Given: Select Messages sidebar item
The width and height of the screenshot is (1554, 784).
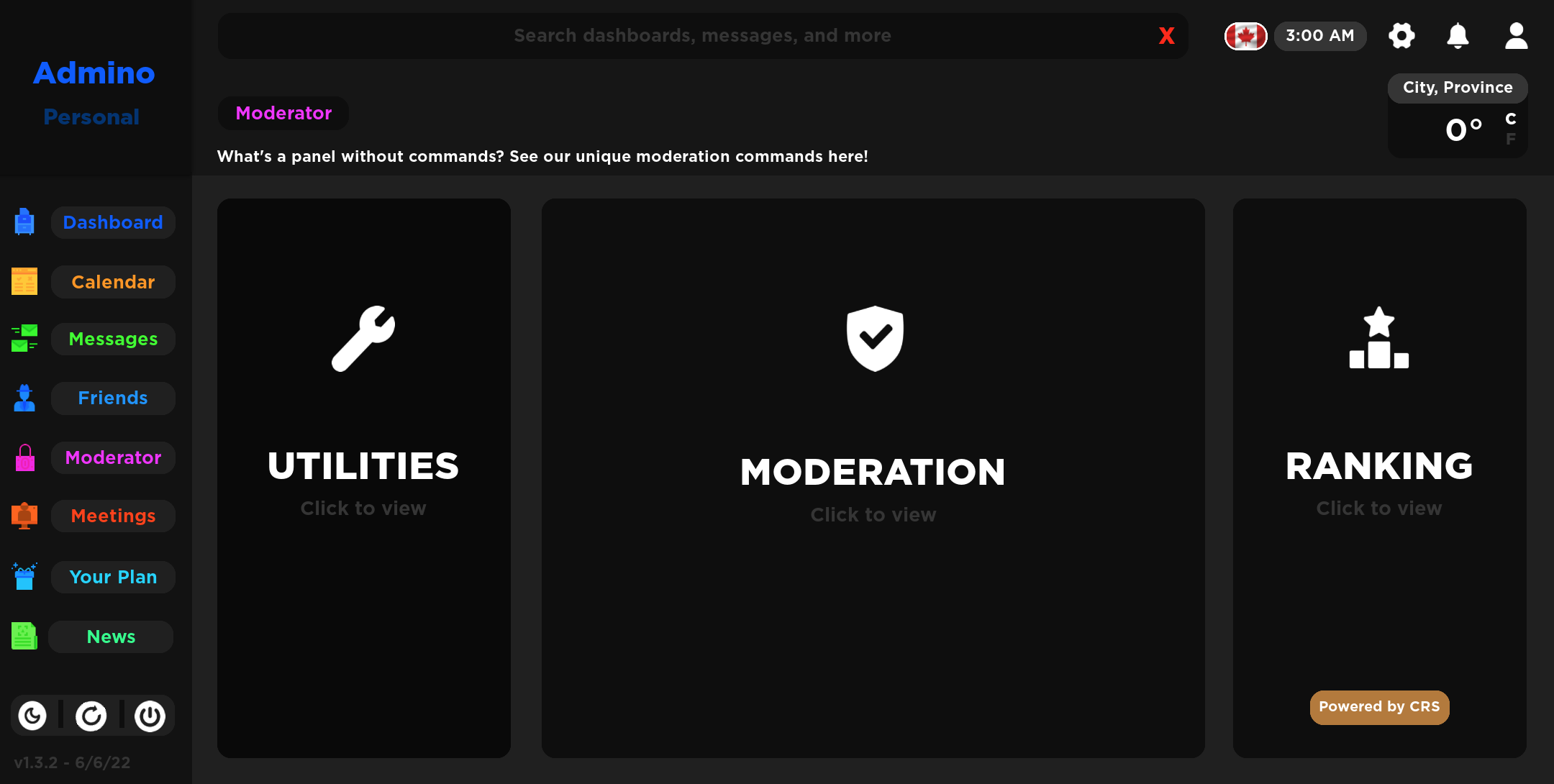Looking at the screenshot, I should (x=113, y=339).
